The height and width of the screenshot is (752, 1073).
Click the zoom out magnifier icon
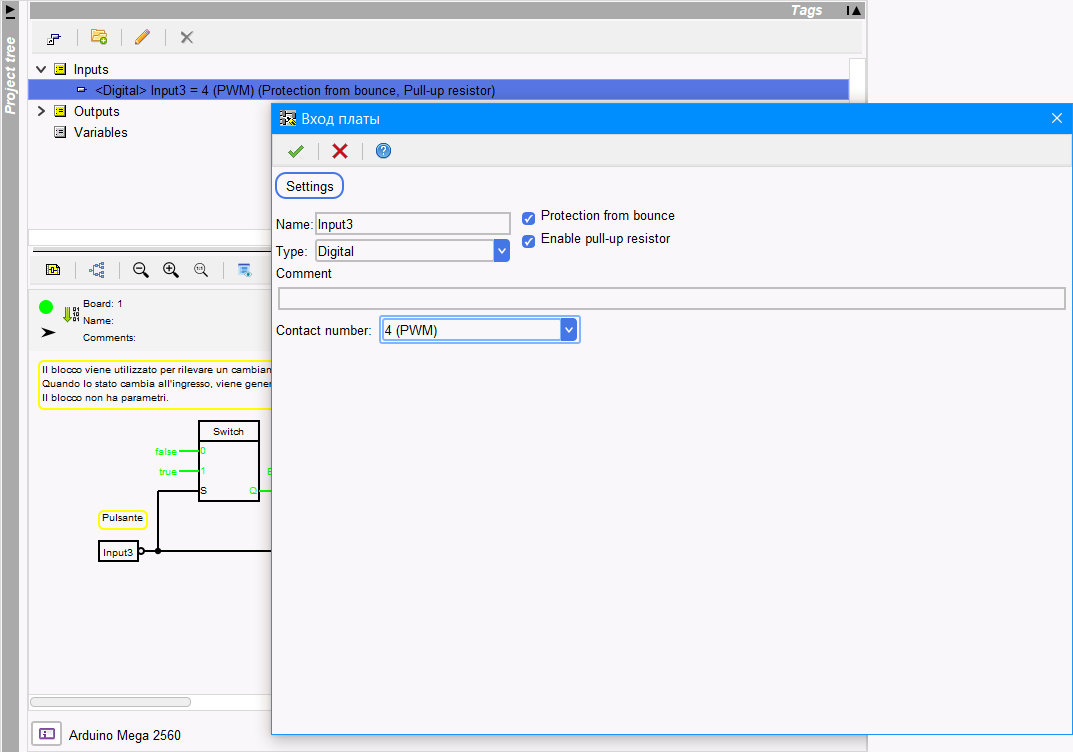(x=141, y=270)
